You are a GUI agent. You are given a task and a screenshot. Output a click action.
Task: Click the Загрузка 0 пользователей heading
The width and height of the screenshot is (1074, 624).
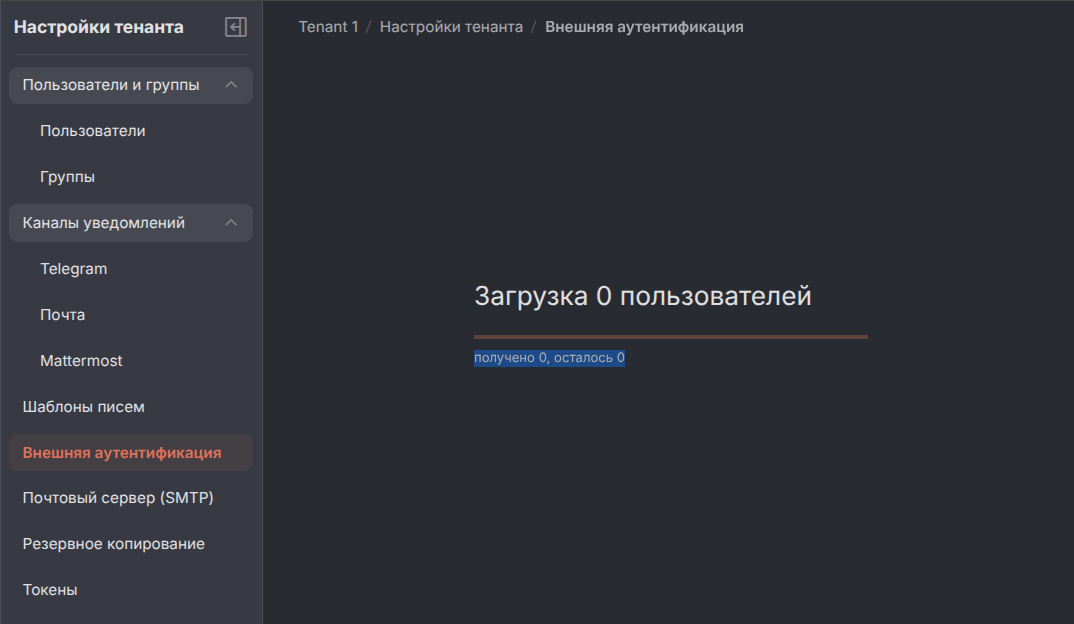click(x=642, y=296)
